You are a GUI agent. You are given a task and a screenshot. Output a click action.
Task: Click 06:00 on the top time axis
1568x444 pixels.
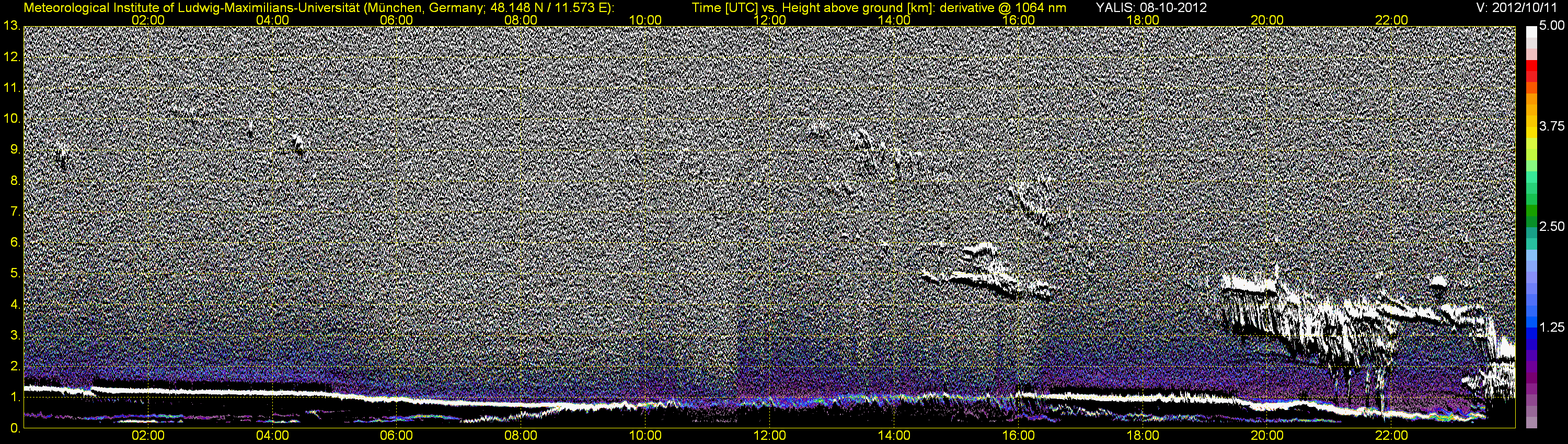[396, 20]
